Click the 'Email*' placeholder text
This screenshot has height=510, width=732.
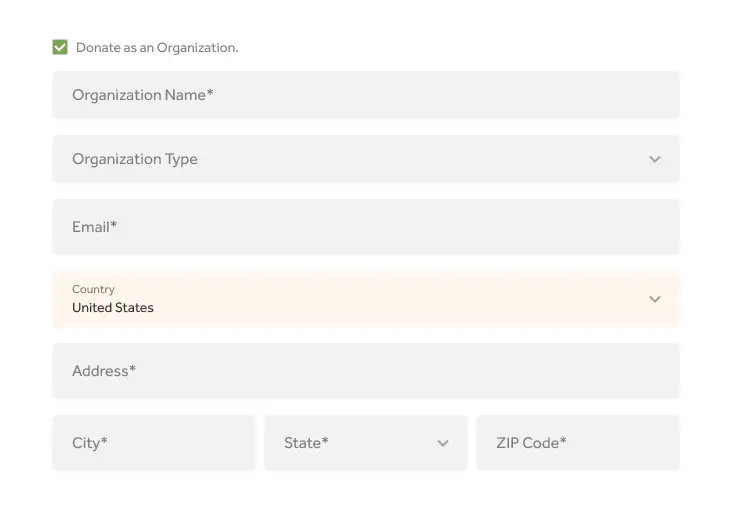[94, 227]
